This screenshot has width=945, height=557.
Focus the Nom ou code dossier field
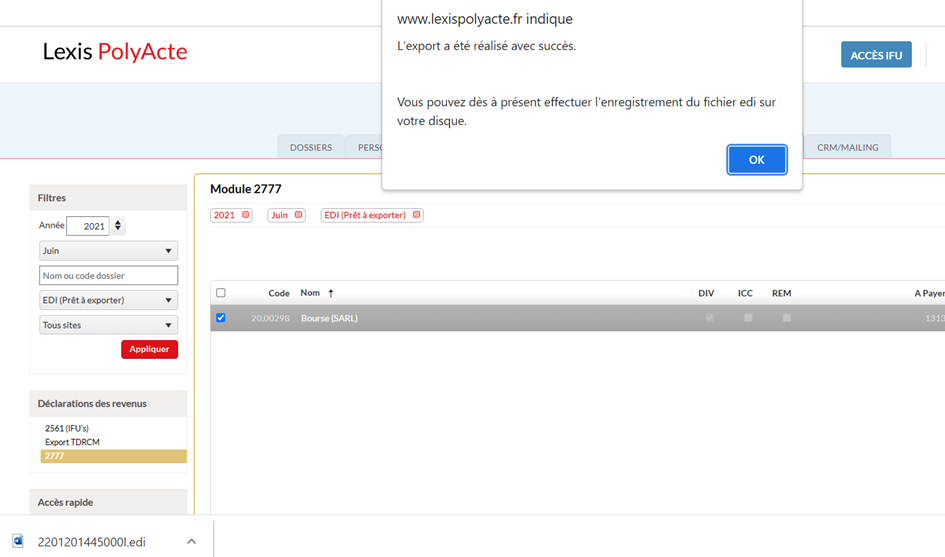[x=108, y=275]
